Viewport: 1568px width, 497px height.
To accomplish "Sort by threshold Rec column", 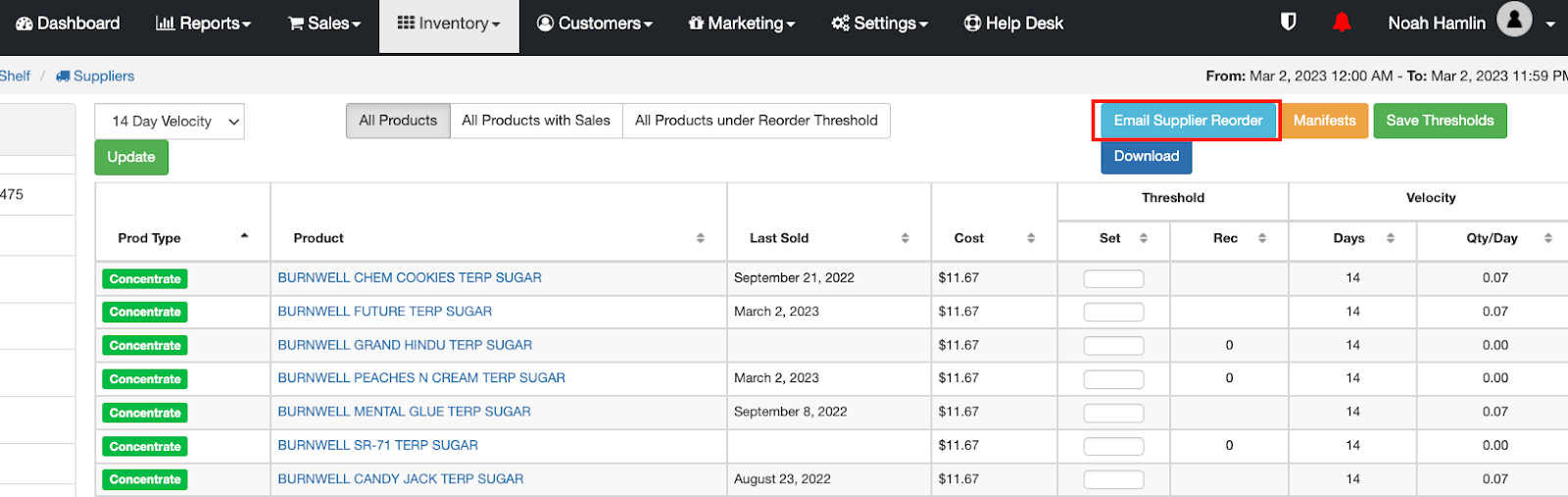I will point(1230,238).
